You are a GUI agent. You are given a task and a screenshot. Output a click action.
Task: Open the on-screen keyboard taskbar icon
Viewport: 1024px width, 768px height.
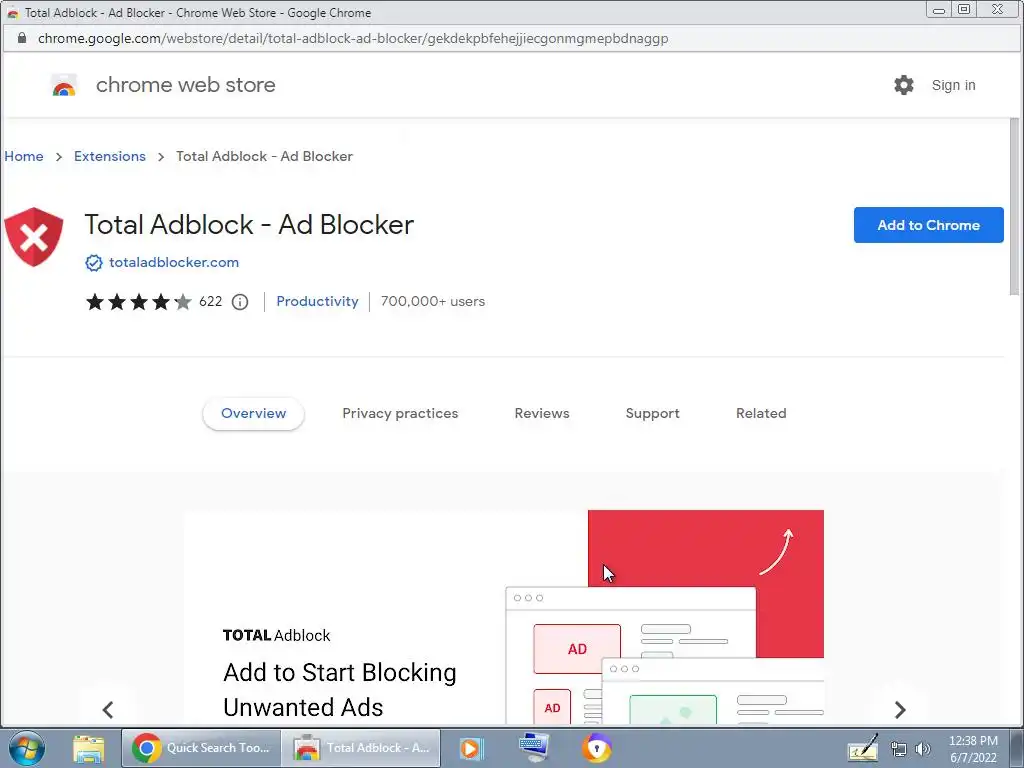(534, 748)
